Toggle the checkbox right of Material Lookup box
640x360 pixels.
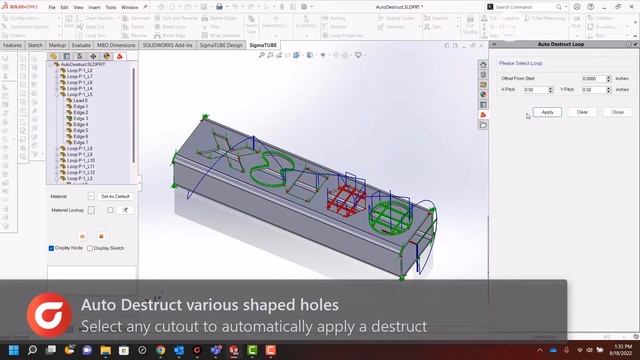pos(110,210)
